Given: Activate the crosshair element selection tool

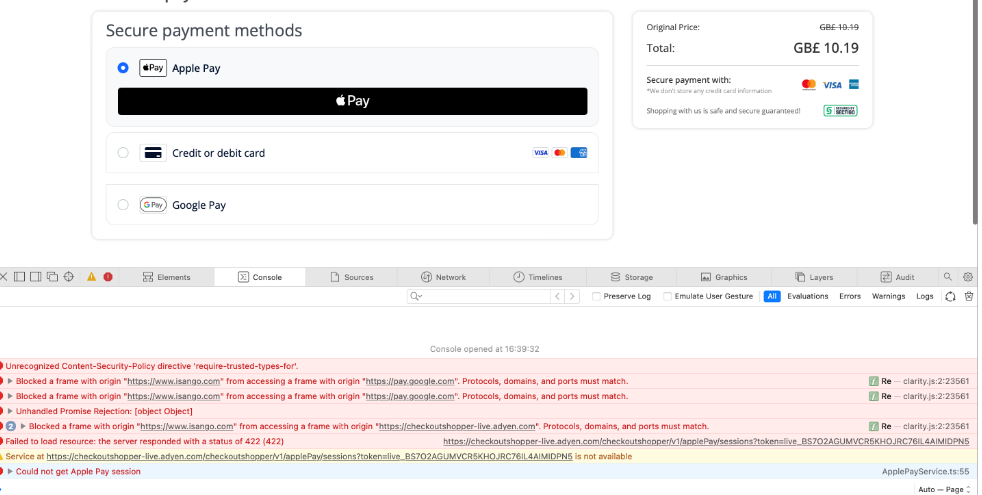Looking at the screenshot, I should [69, 277].
